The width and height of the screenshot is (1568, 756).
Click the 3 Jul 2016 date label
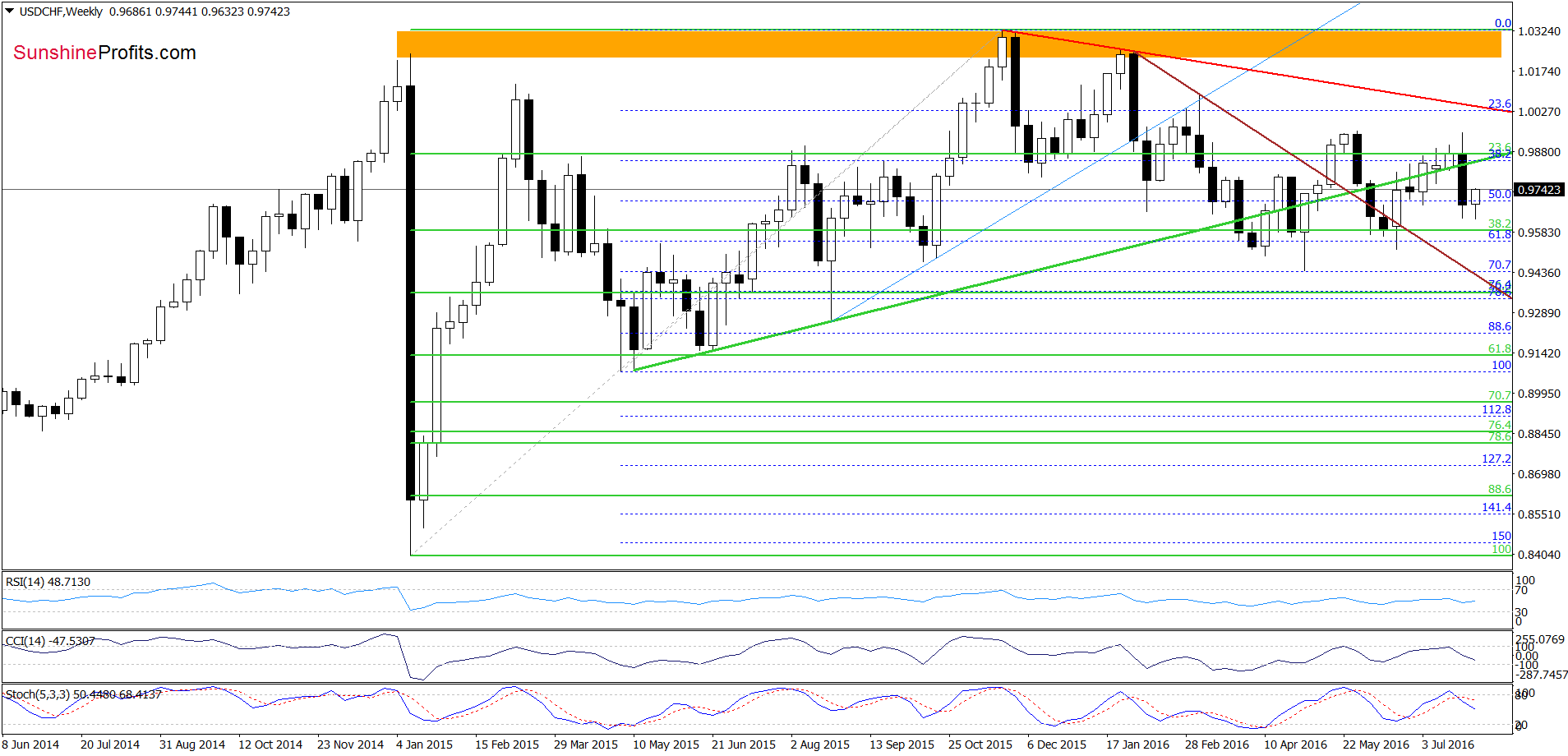(x=1448, y=744)
